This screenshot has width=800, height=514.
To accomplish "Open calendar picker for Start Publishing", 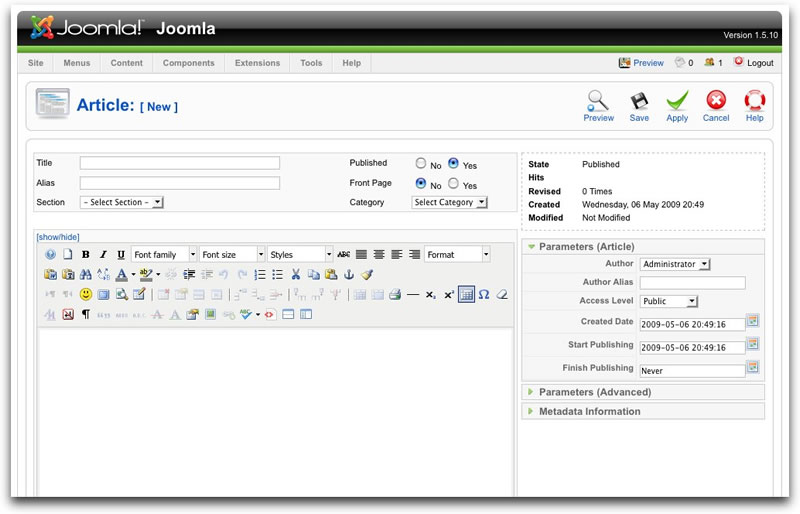I will 753,344.
